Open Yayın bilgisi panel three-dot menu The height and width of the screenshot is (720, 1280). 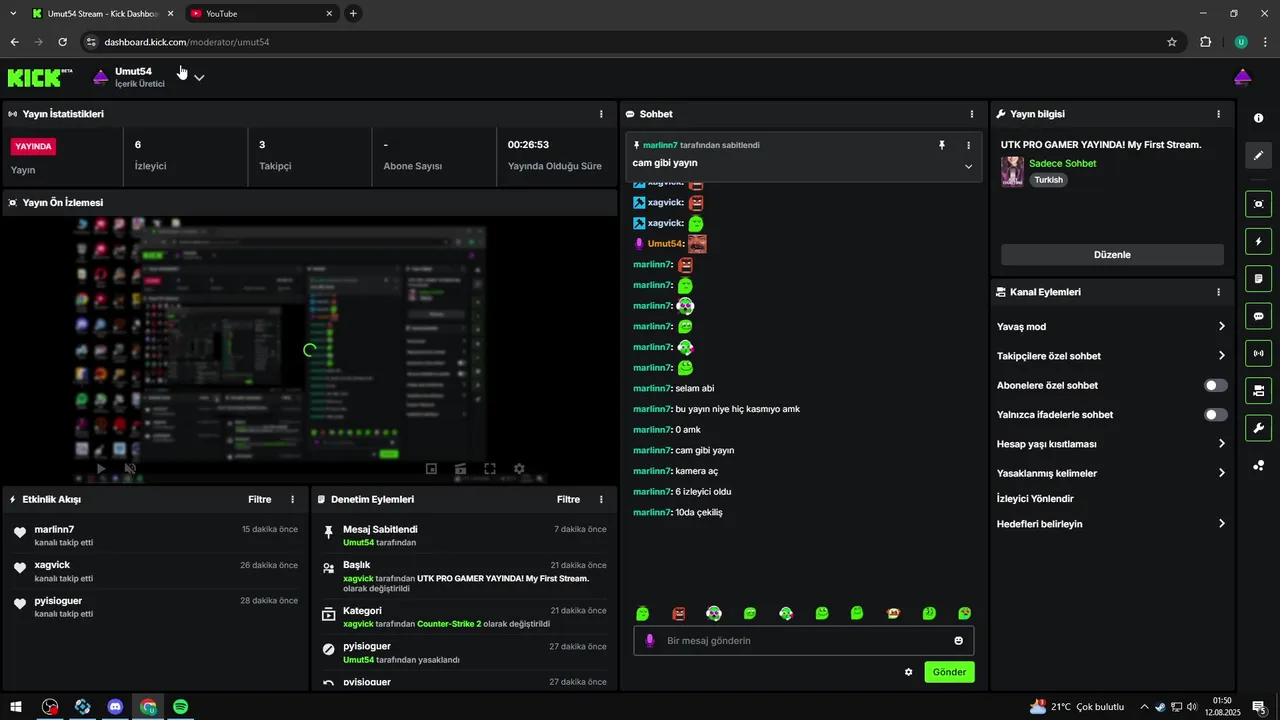click(x=1218, y=114)
